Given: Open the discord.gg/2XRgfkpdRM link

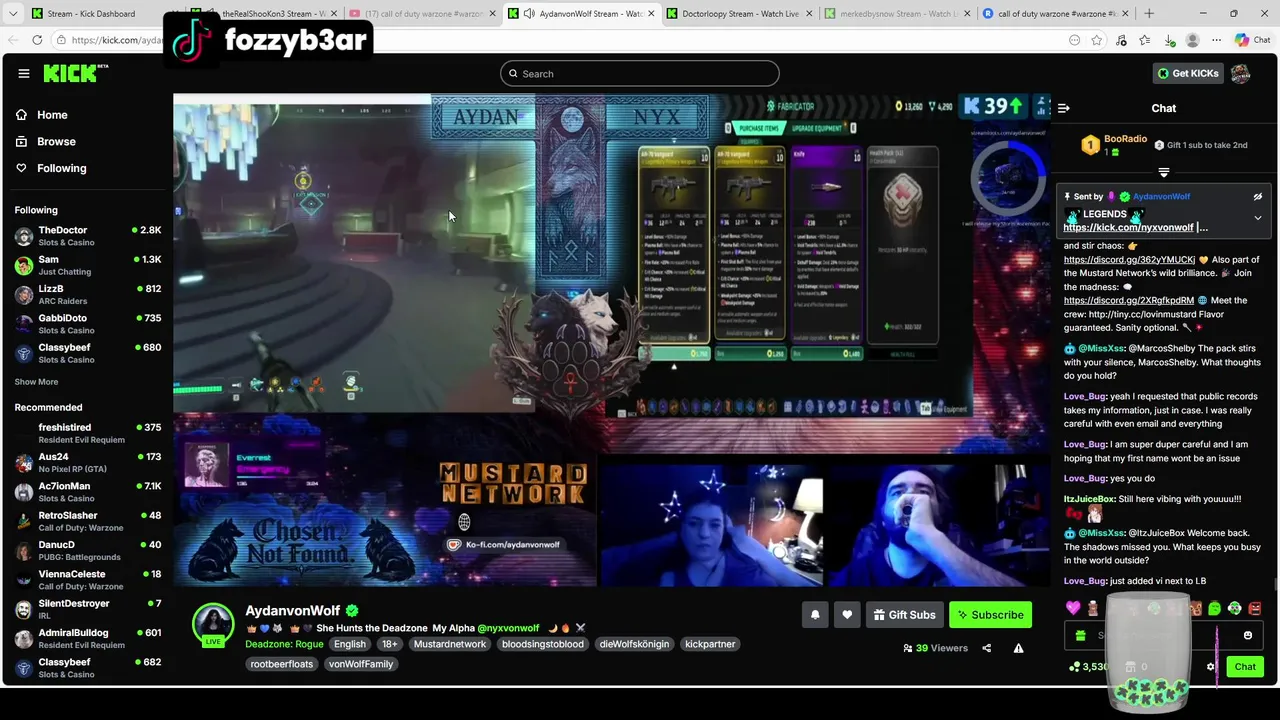Looking at the screenshot, I should tap(1129, 300).
